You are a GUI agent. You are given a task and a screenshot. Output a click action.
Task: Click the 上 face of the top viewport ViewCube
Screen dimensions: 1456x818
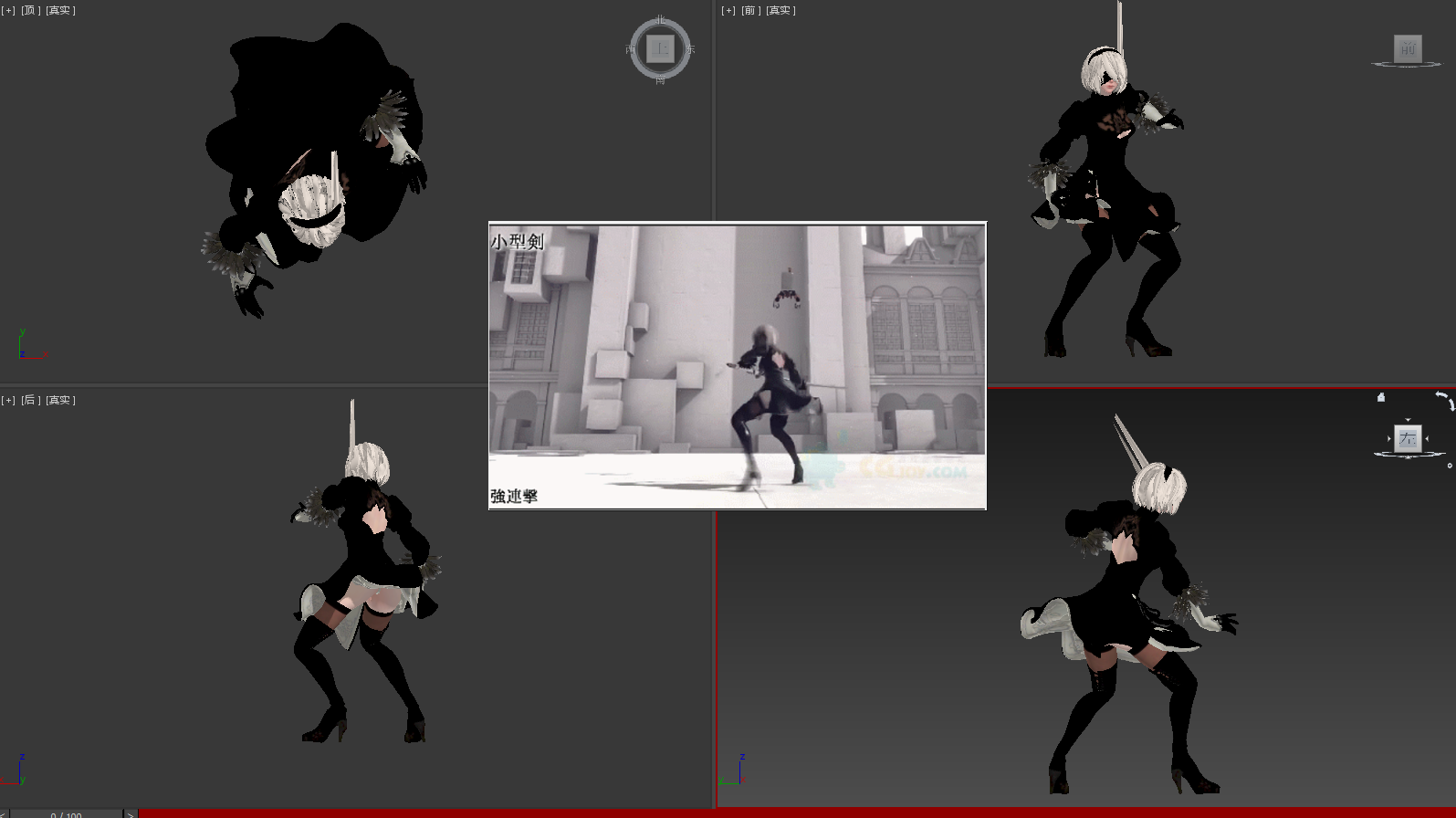(x=660, y=48)
